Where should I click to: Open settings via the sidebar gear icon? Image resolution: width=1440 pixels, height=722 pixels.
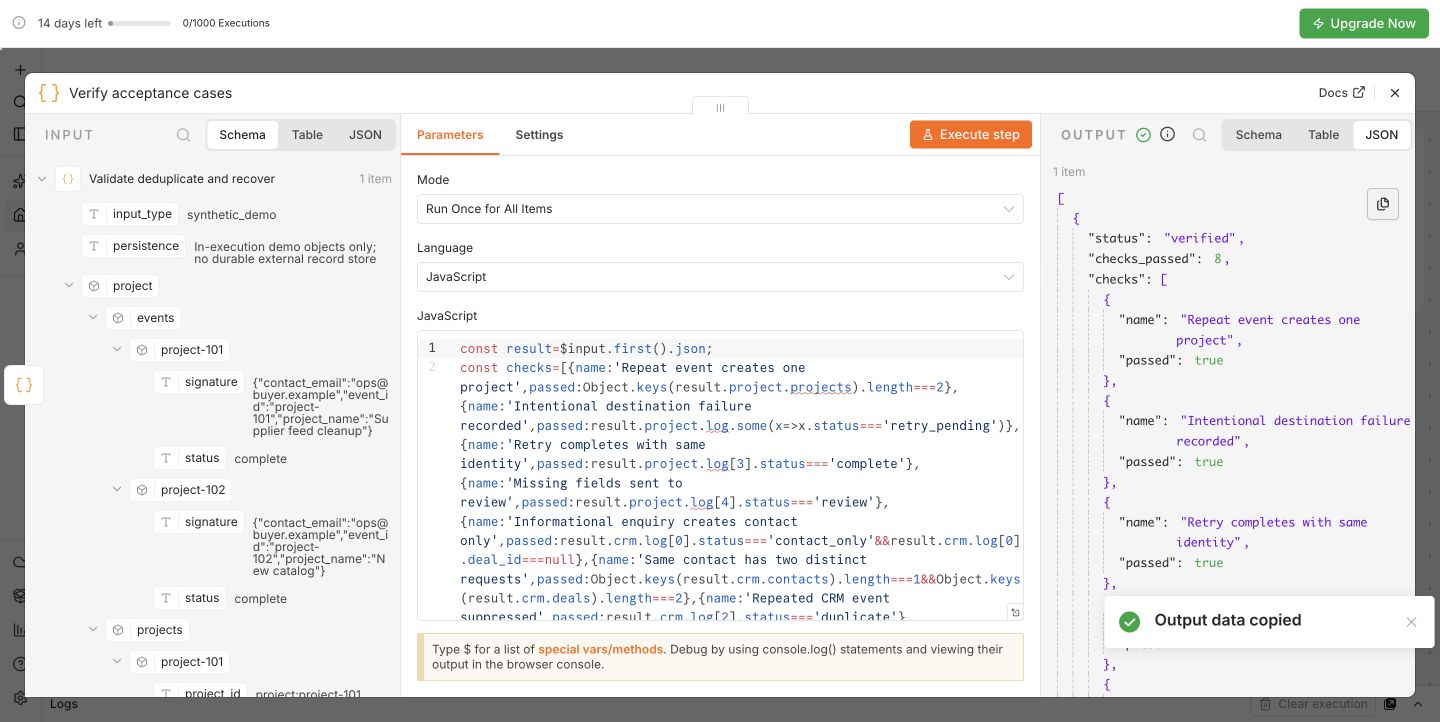18,697
